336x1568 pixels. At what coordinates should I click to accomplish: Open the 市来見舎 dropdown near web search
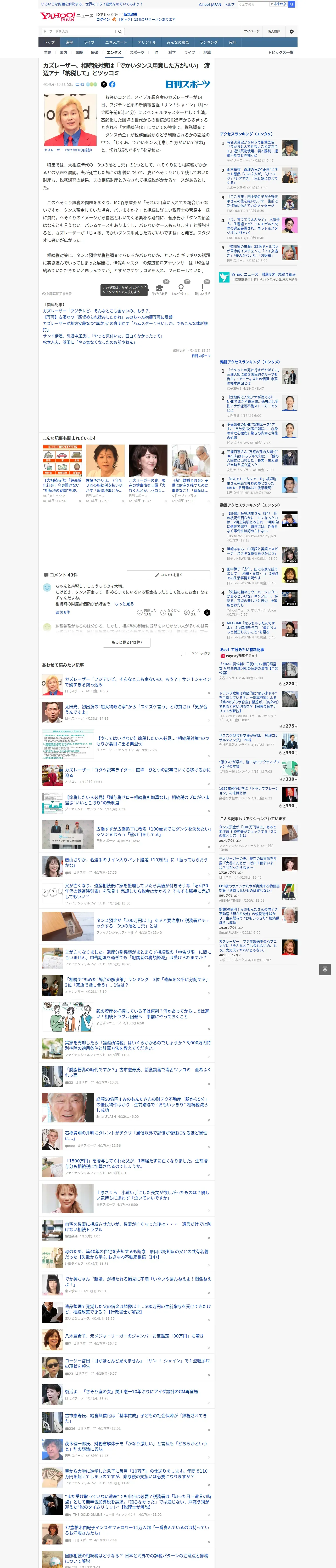click(x=279, y=4)
